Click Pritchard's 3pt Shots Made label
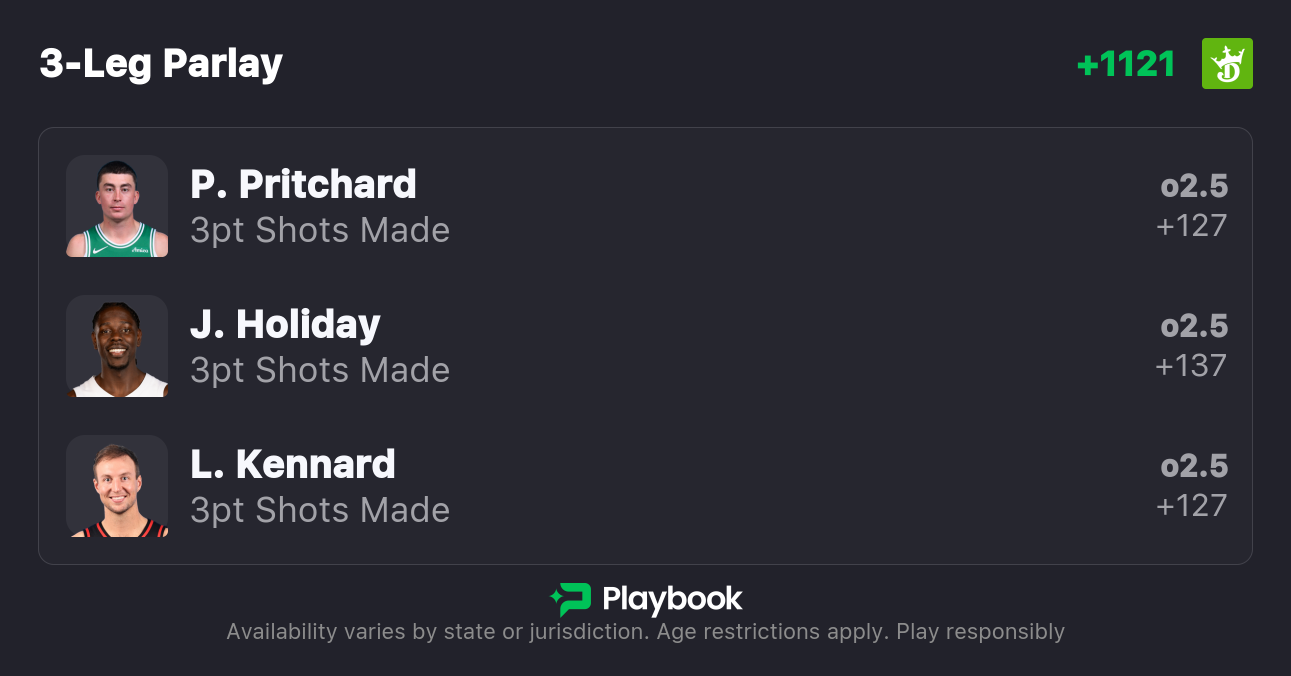Viewport: 1291px width, 676px height. point(320,230)
